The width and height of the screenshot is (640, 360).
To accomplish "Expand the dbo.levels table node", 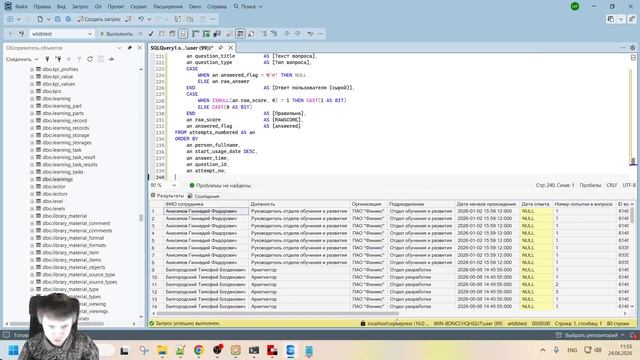I will pos(32,209).
